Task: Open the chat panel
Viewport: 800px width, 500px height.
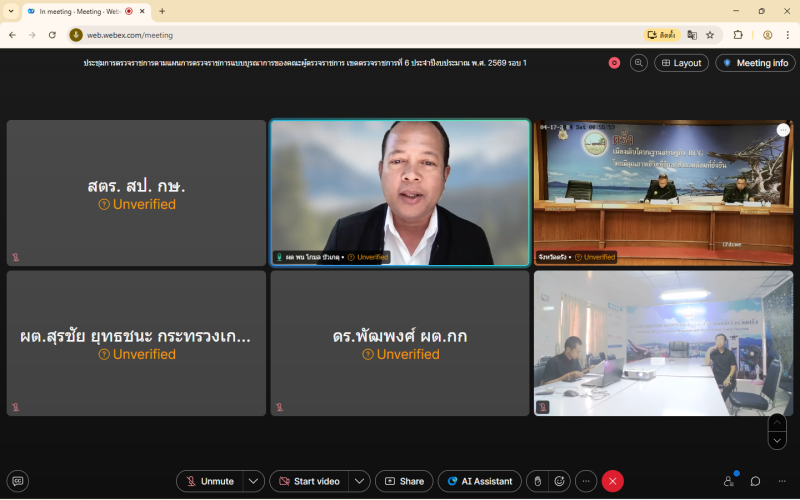Action: 755,481
